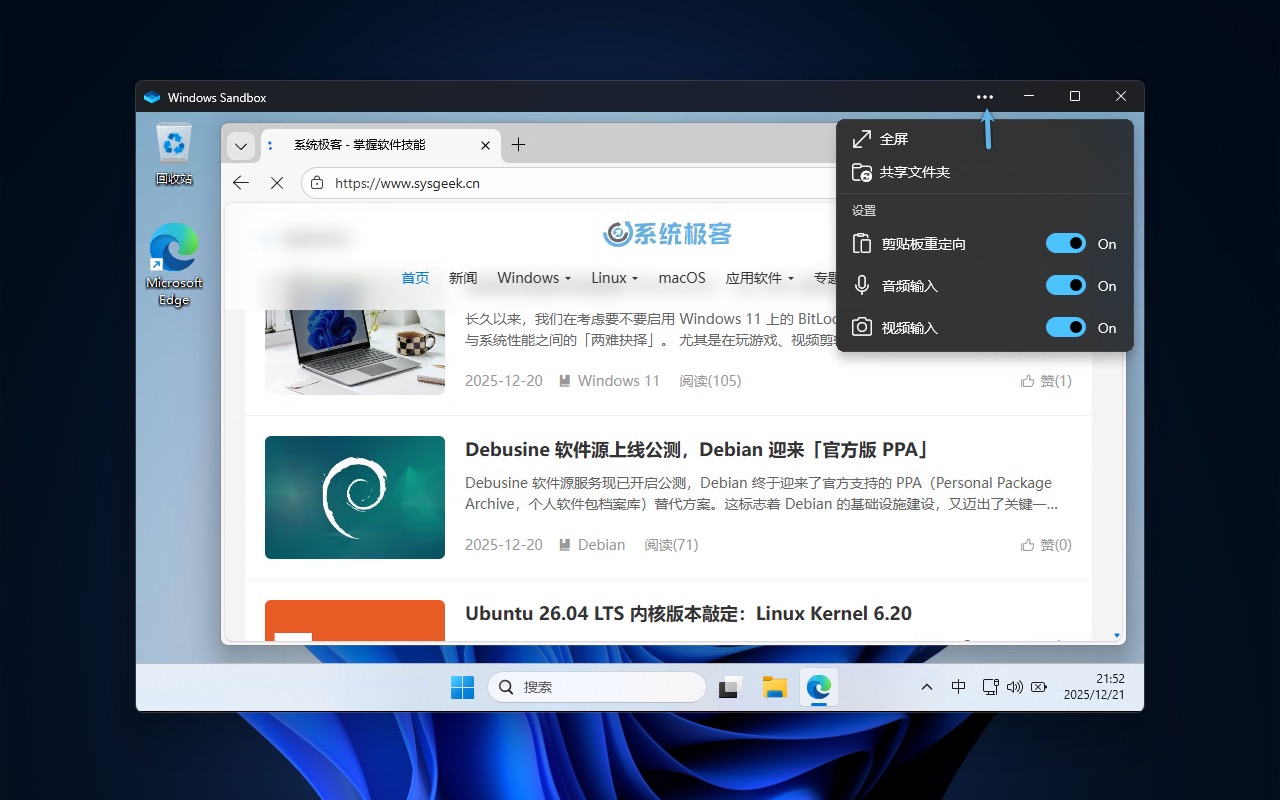The width and height of the screenshot is (1280, 800).
Task: Click the camera icon next to 视频输入
Action: click(862, 327)
